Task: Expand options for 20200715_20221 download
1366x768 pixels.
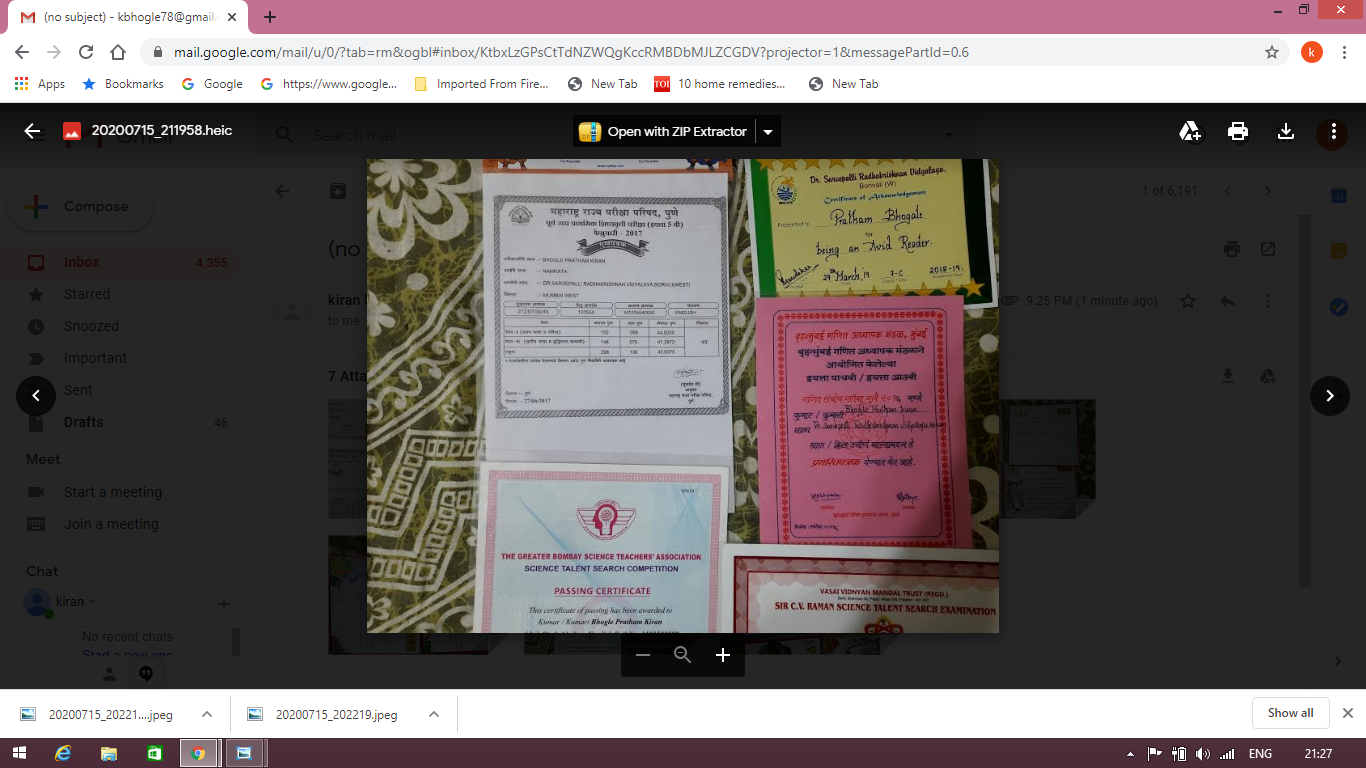Action: pyautogui.click(x=207, y=714)
